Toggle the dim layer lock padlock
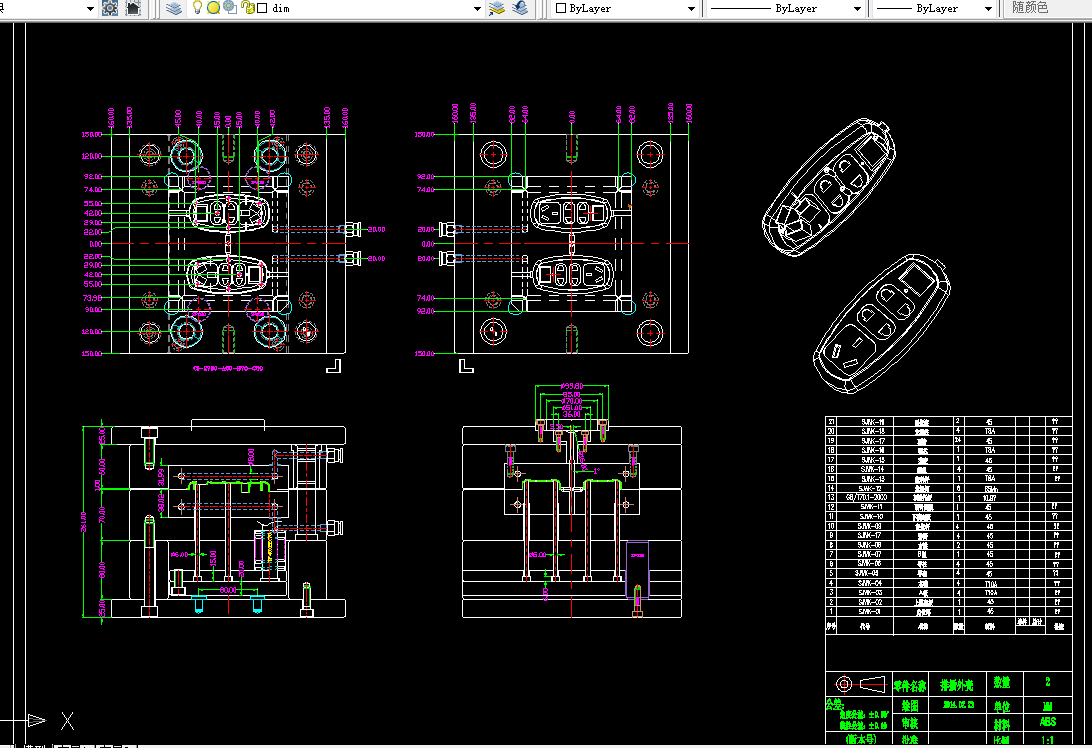The image size is (1092, 748). pyautogui.click(x=247, y=8)
